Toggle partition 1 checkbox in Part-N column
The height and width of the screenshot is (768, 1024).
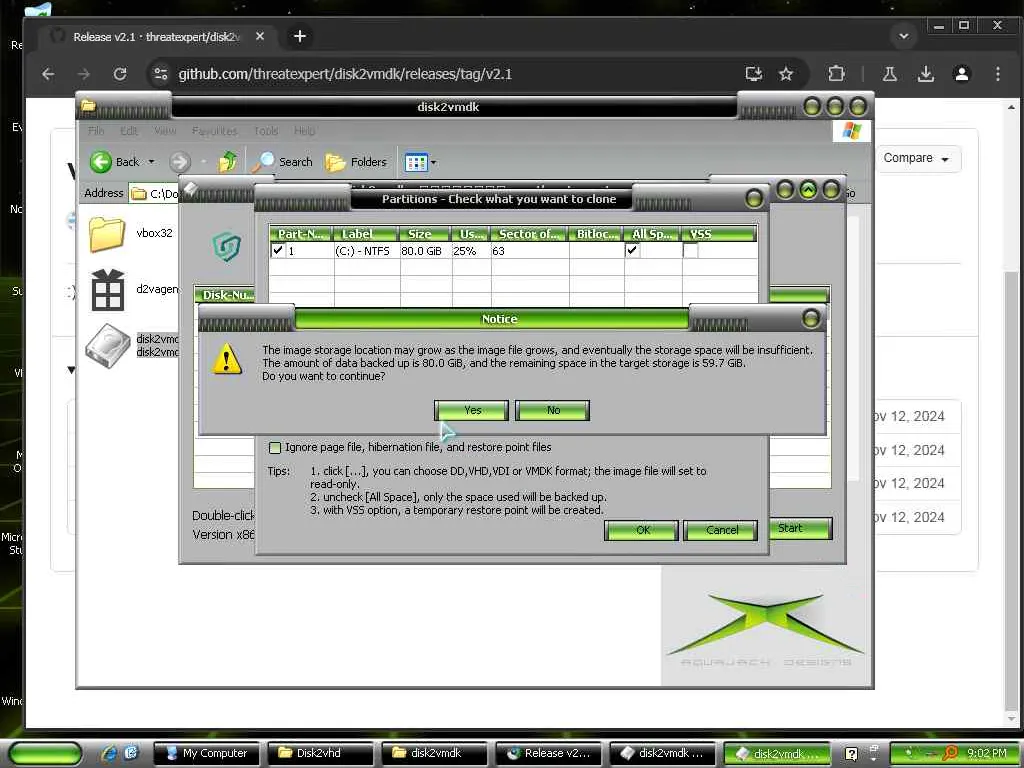pos(278,250)
